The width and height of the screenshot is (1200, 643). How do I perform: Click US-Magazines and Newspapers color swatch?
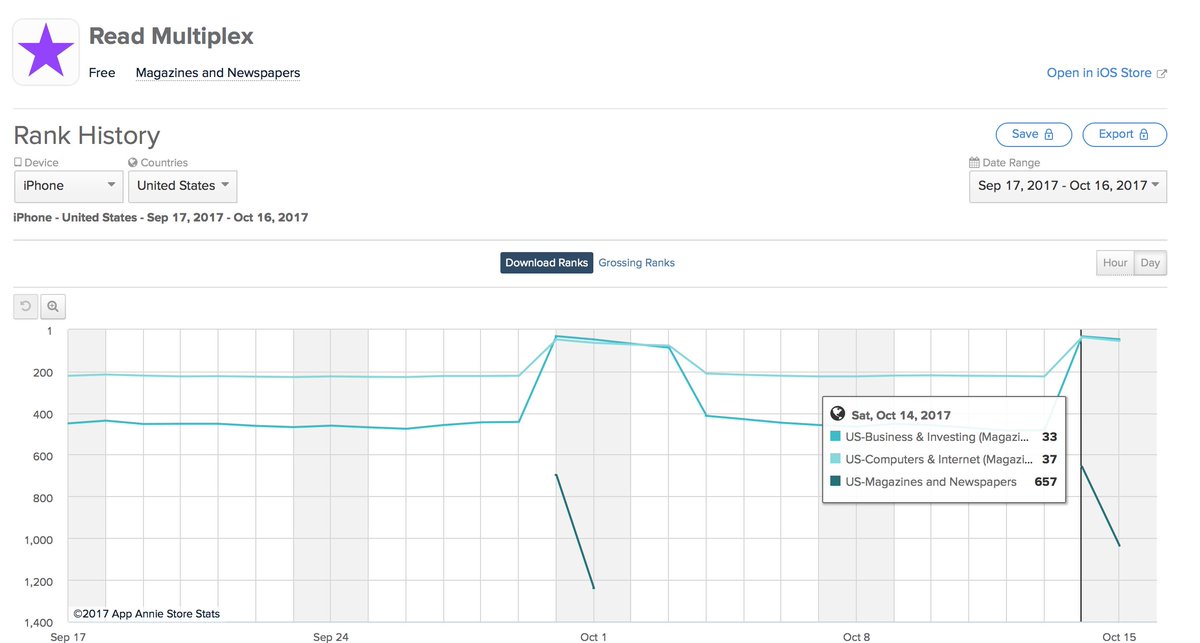836,482
